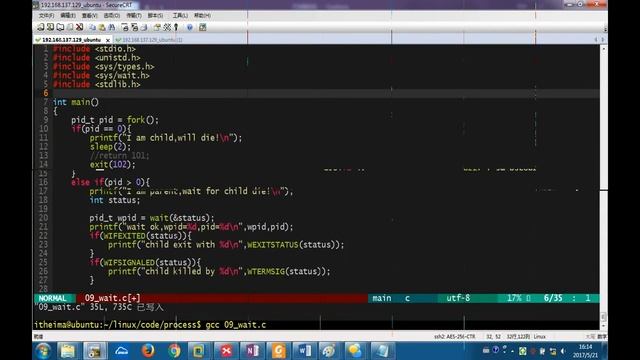
Task: Open Global Options gear icon in the toolbar
Action: 167,27
